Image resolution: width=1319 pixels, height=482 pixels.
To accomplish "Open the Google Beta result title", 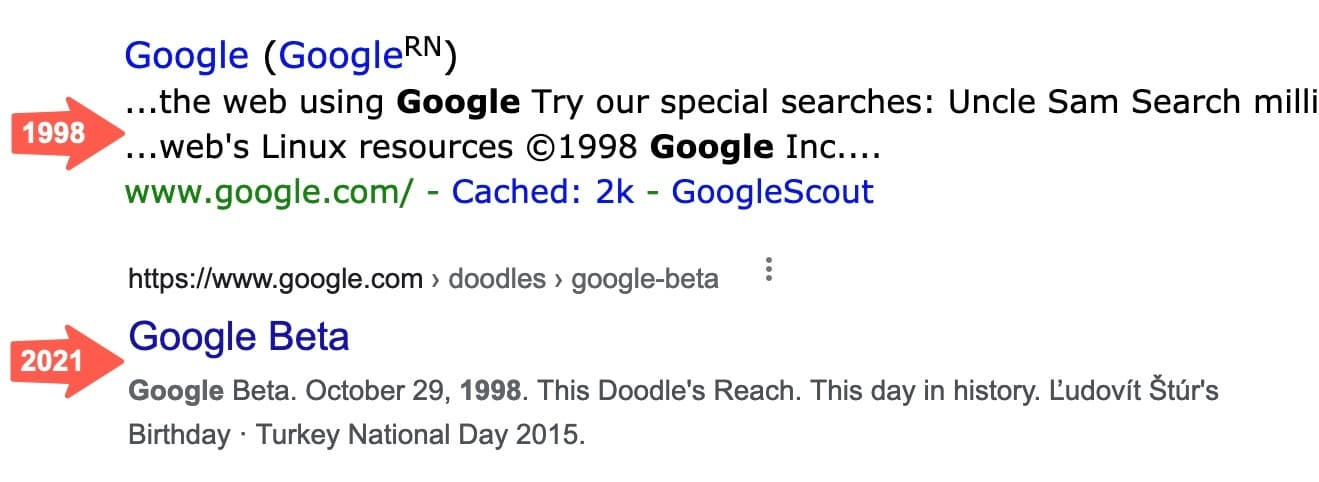I will pos(239,336).
